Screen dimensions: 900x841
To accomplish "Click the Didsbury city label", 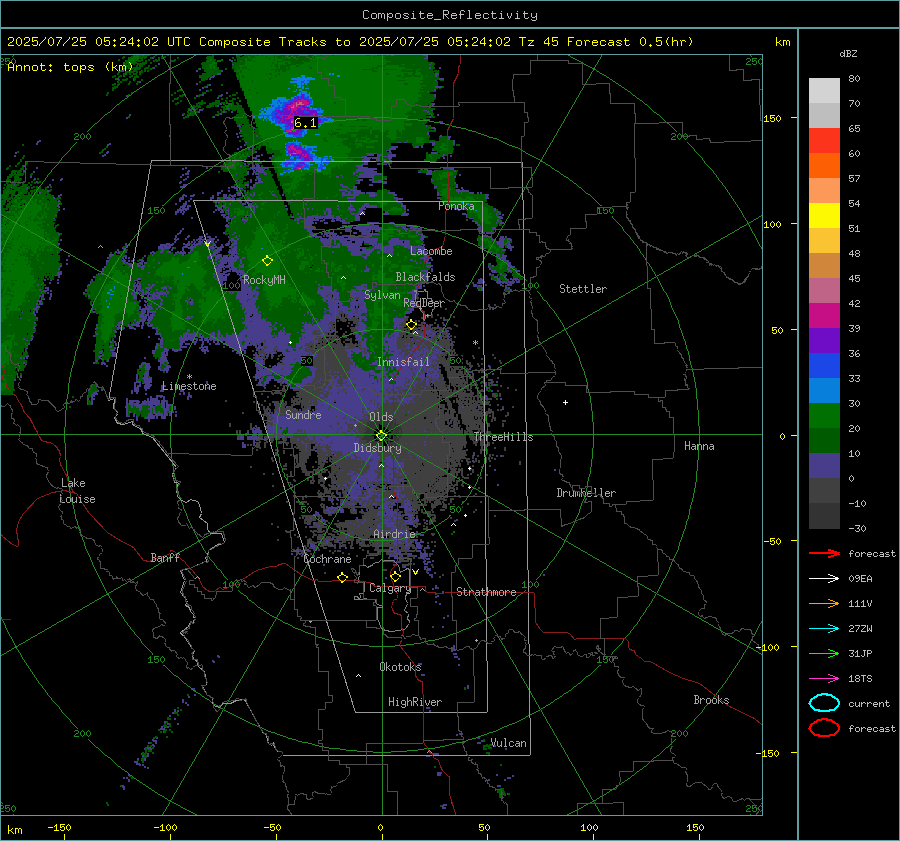I will 377,448.
